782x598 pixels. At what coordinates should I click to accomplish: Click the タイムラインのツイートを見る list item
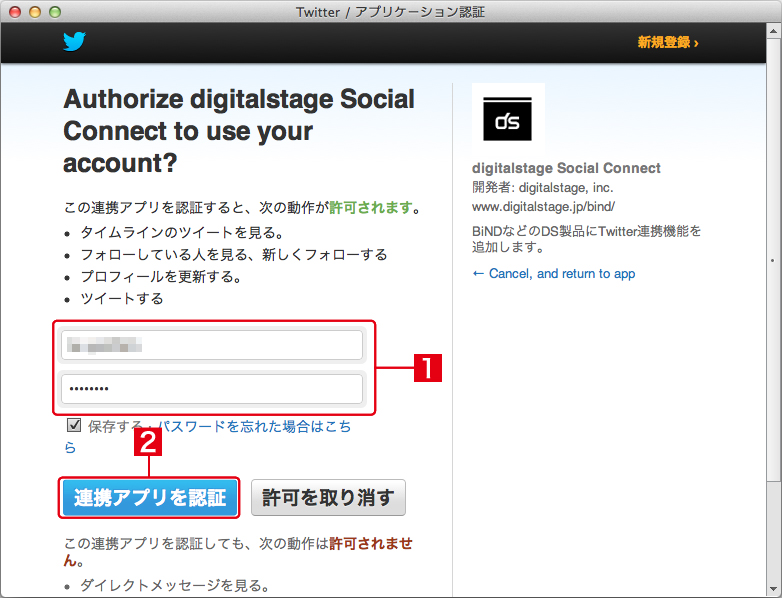[182, 232]
